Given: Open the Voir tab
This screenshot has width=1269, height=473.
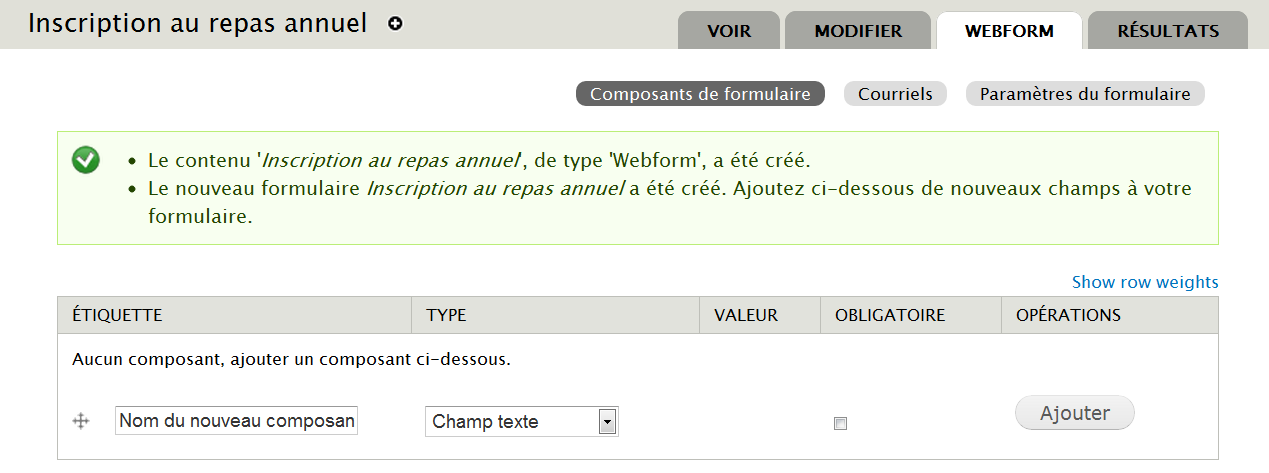Looking at the screenshot, I should pos(729,31).
